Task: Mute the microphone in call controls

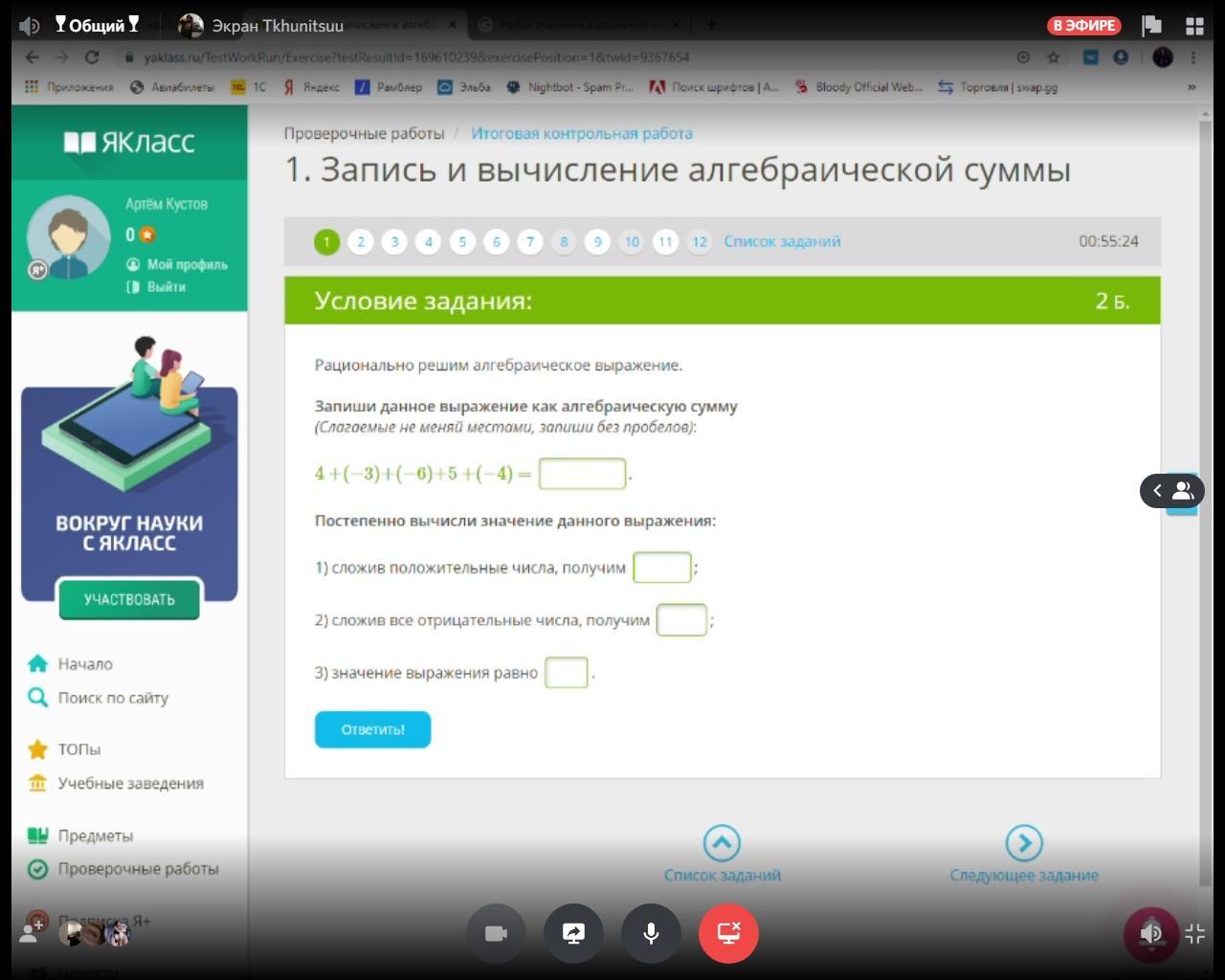Action: 651,933
